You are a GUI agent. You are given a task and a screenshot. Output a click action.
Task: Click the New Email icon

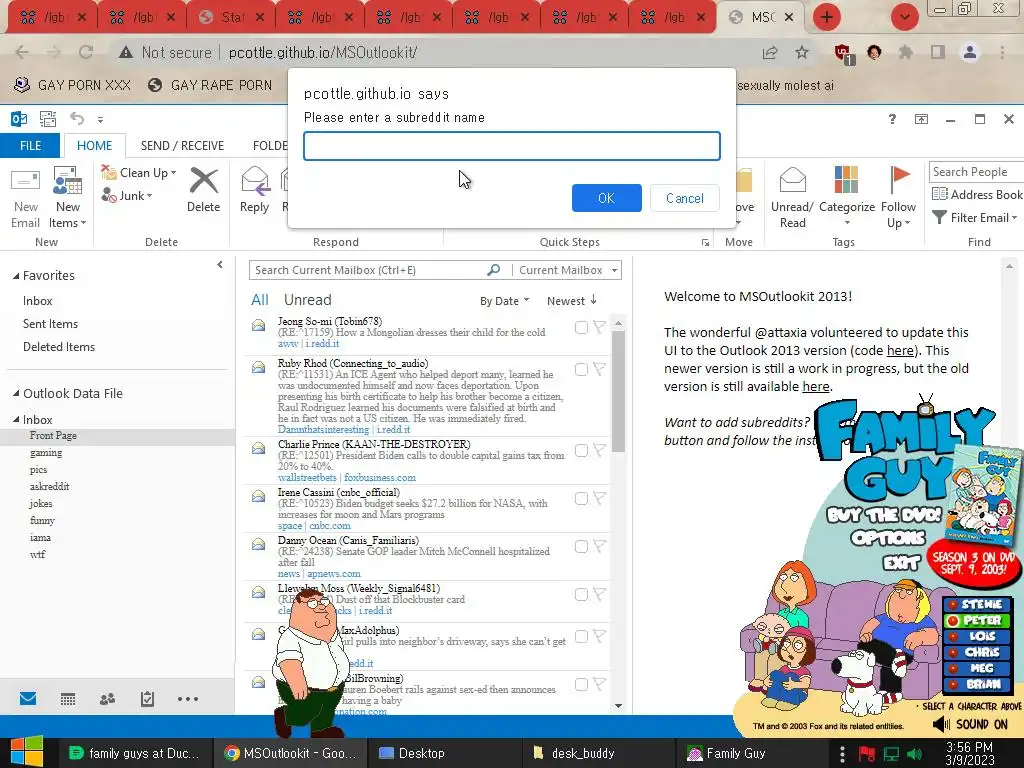pos(25,180)
